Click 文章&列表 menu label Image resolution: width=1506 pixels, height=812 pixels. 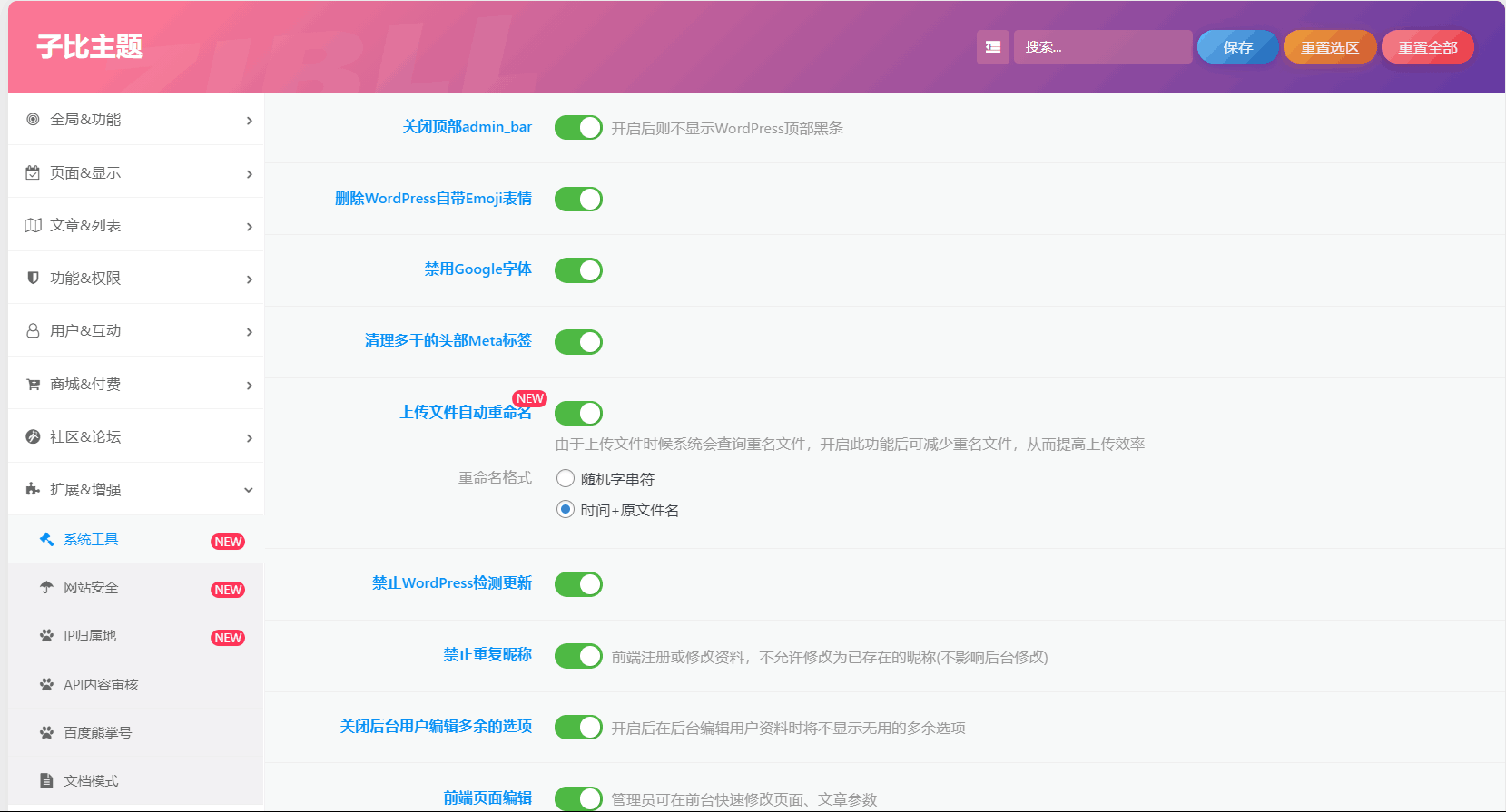pyautogui.click(x=85, y=225)
